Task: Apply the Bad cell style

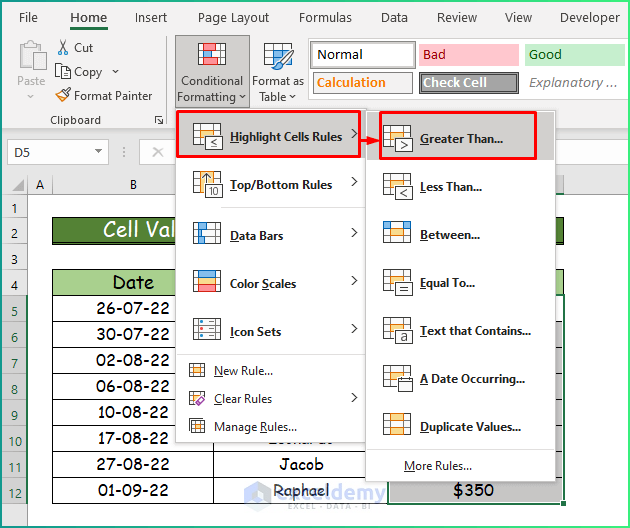Action: [468, 55]
